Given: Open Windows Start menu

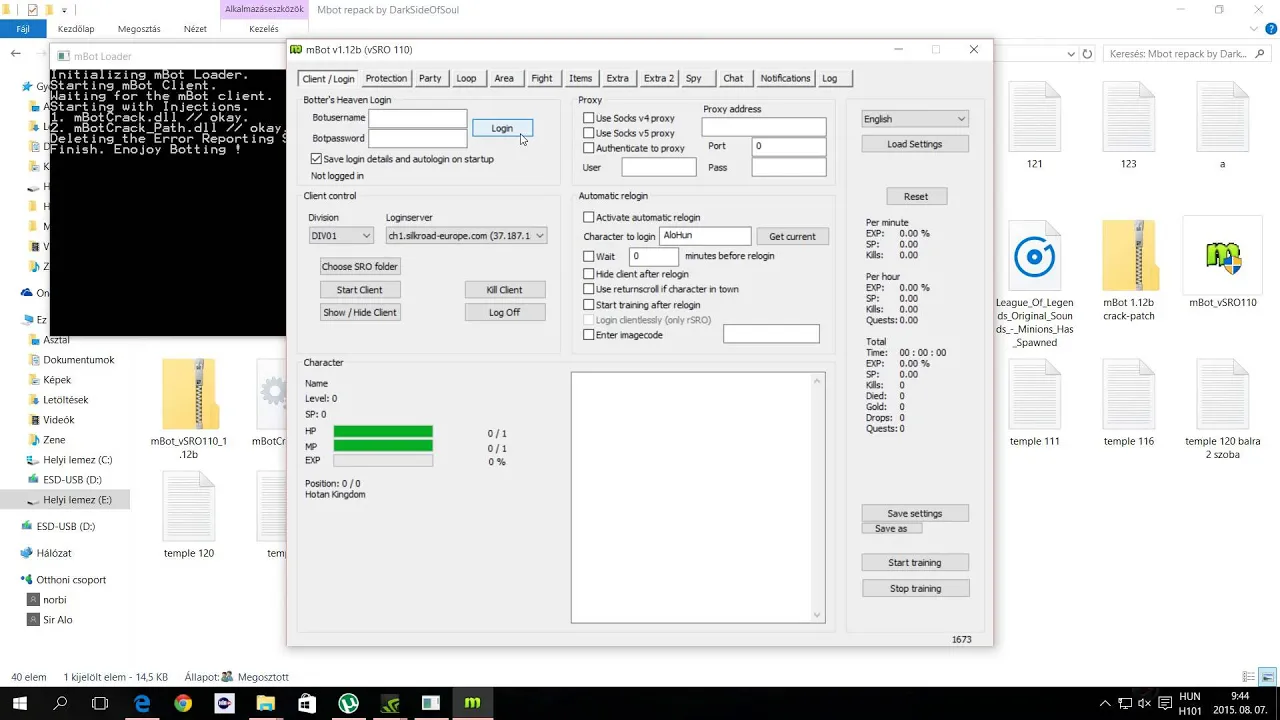Looking at the screenshot, I should click(19, 703).
